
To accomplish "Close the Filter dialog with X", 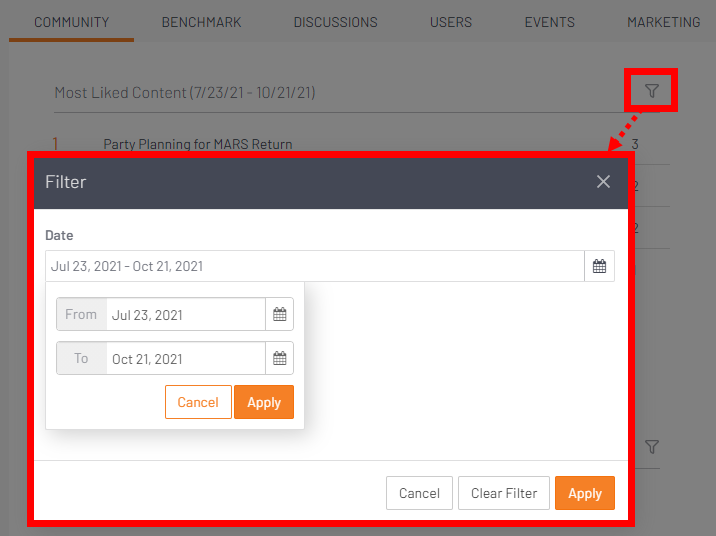I will click(x=603, y=181).
